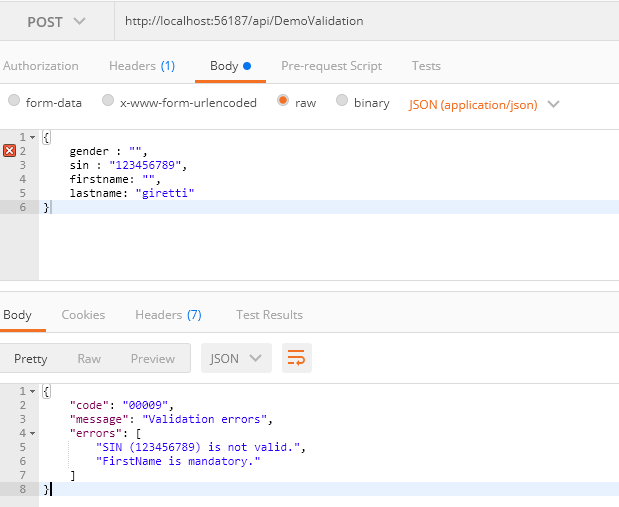The width and height of the screenshot is (619, 507).
Task: Switch to the Authorization tab
Action: [x=40, y=66]
